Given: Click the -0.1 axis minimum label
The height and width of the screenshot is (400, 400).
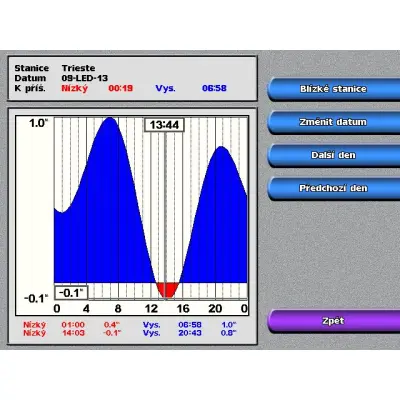Looking at the screenshot, I should click(36, 298).
